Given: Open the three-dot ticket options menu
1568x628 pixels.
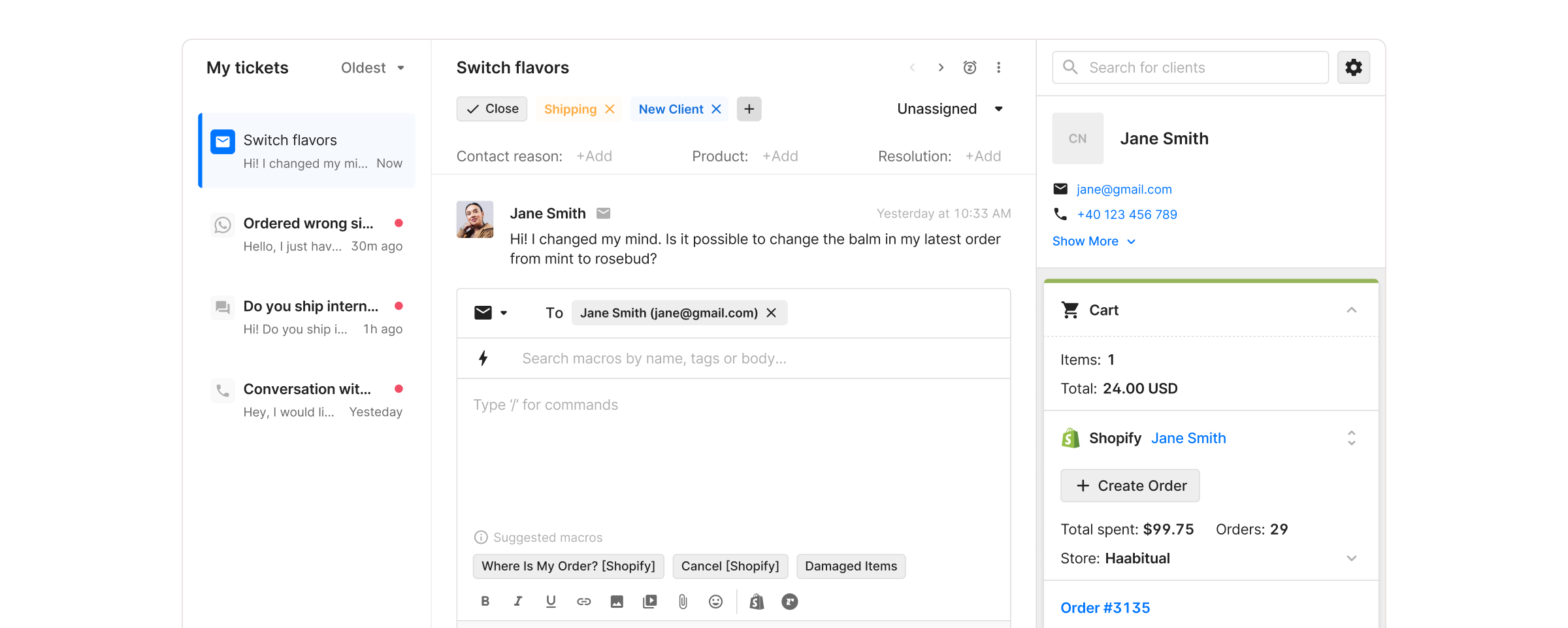Looking at the screenshot, I should 998,67.
